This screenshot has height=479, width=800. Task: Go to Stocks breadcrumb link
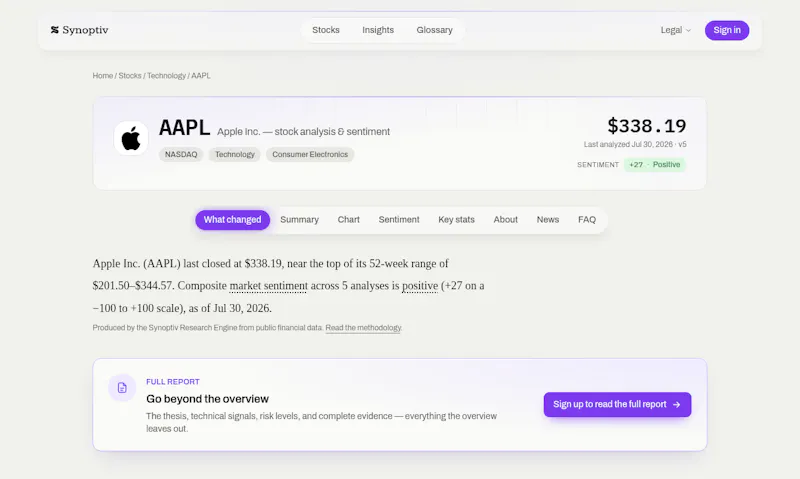[130, 75]
